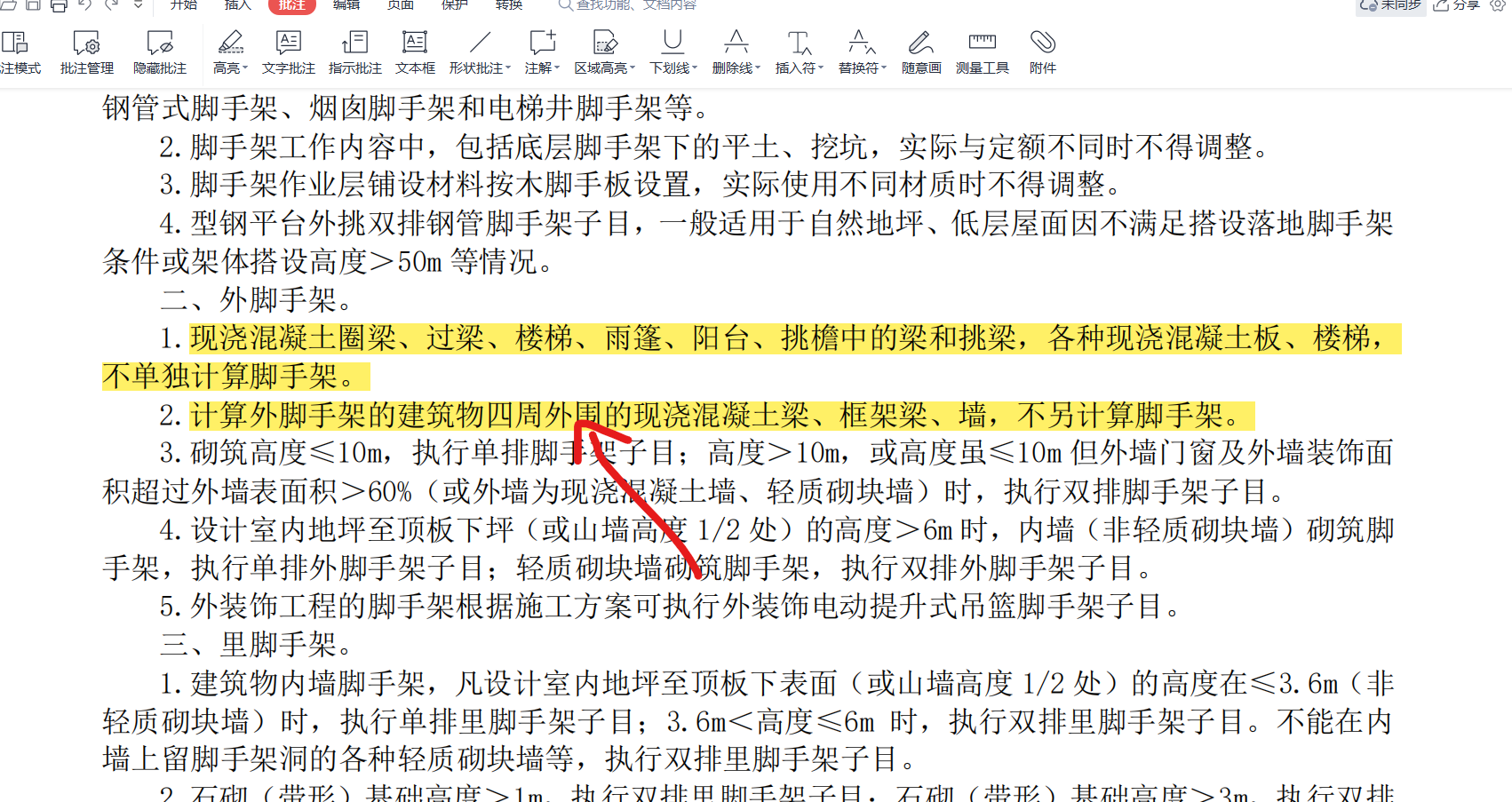Click text 条件或架体搭设高度＞50m 等情况。

click(x=329, y=261)
